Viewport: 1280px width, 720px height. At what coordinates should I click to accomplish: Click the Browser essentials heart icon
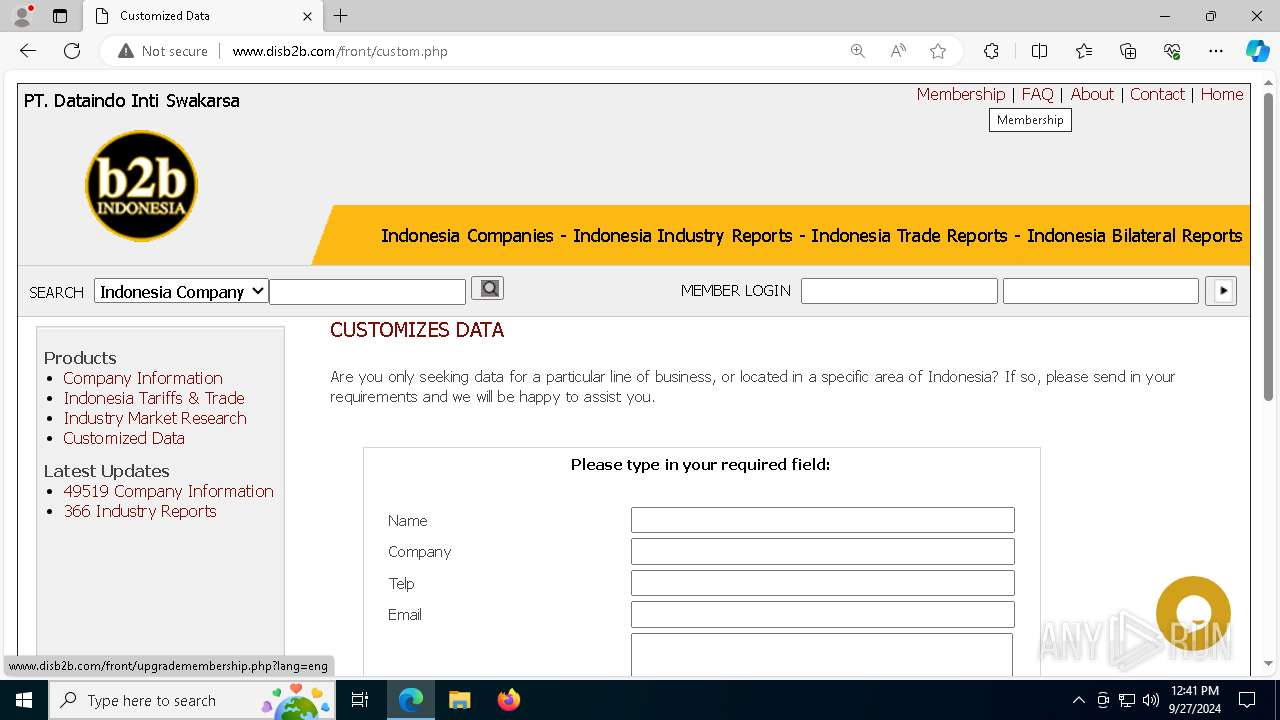click(x=1172, y=51)
